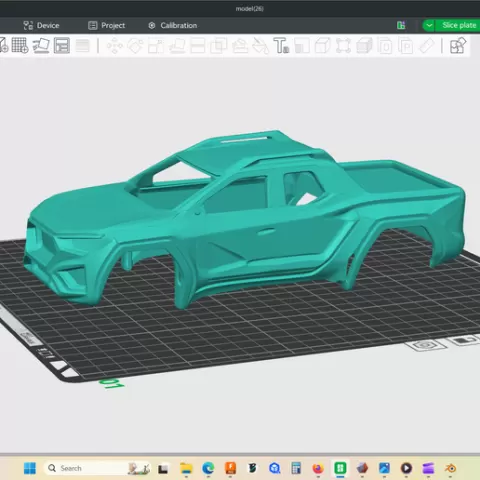Open File Explorer from the taskbar
This screenshot has width=480, height=480.
(x=186, y=468)
